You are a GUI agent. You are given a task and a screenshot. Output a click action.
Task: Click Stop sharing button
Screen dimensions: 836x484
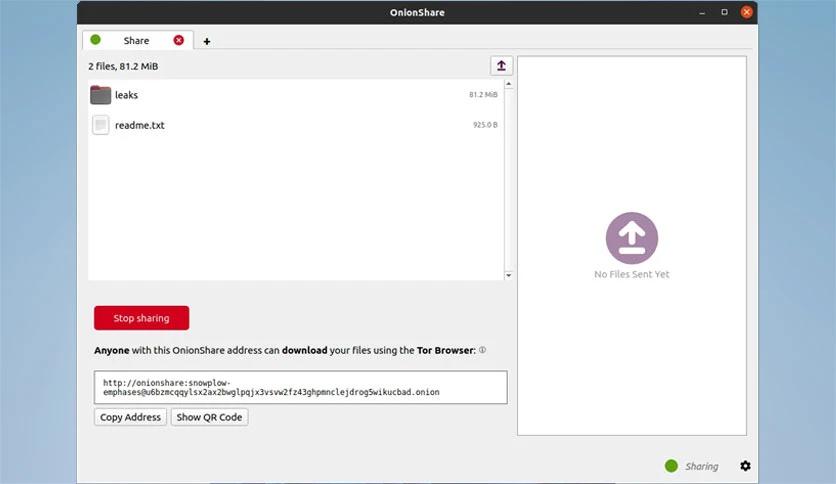[x=141, y=318]
